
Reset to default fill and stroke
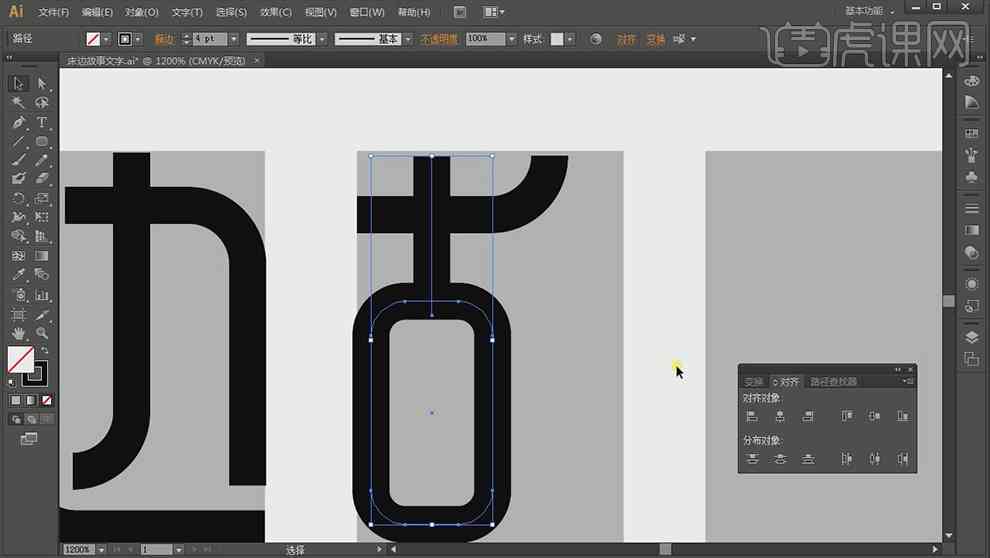pyautogui.click(x=12, y=382)
